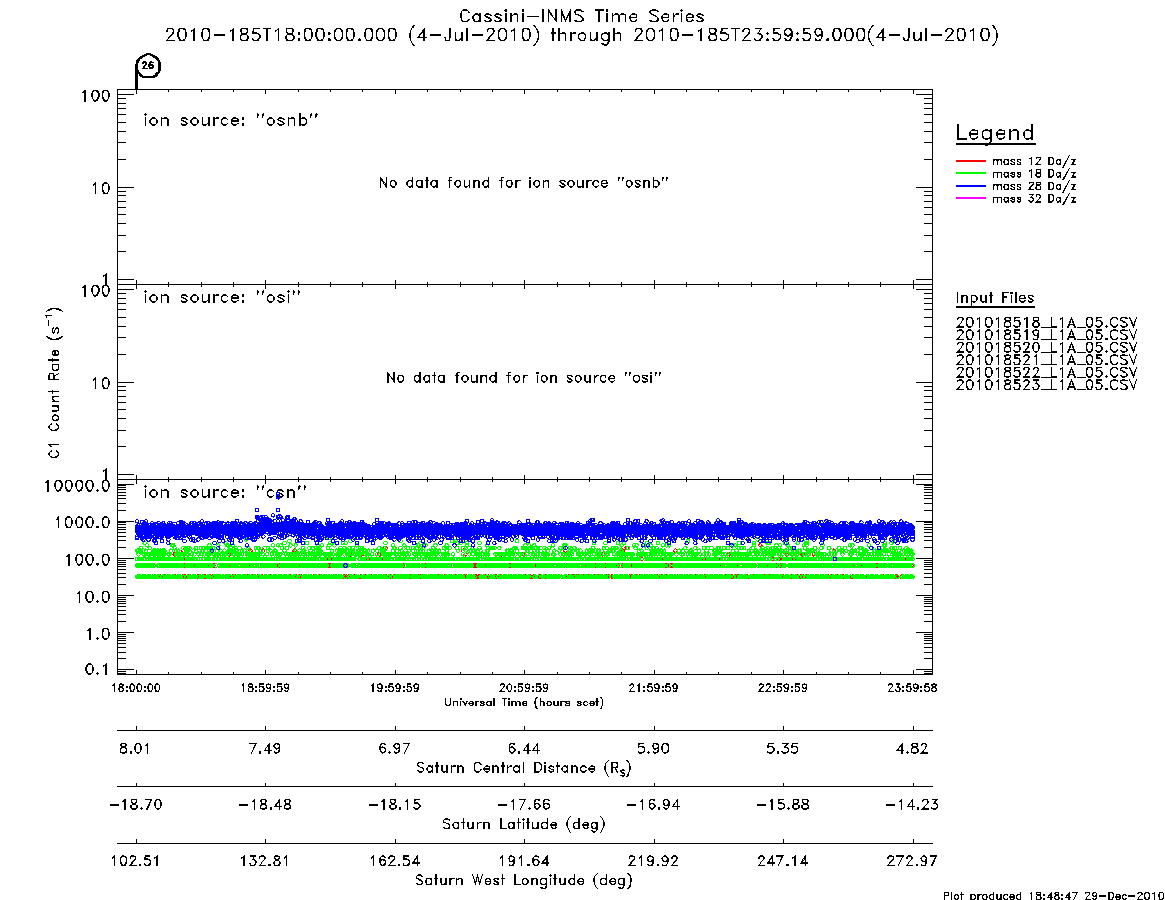The width and height of the screenshot is (1165, 900).
Task: Click the 19:59:59 time tick label
Action: (395, 688)
